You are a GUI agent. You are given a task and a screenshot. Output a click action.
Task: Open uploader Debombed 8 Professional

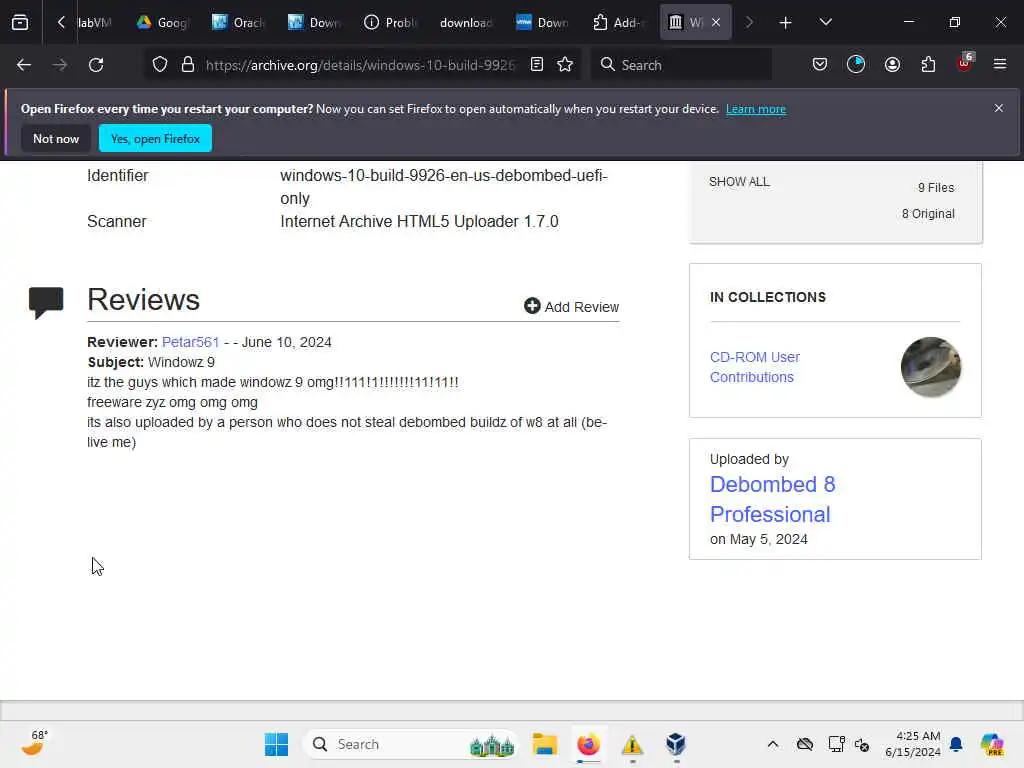(x=773, y=499)
